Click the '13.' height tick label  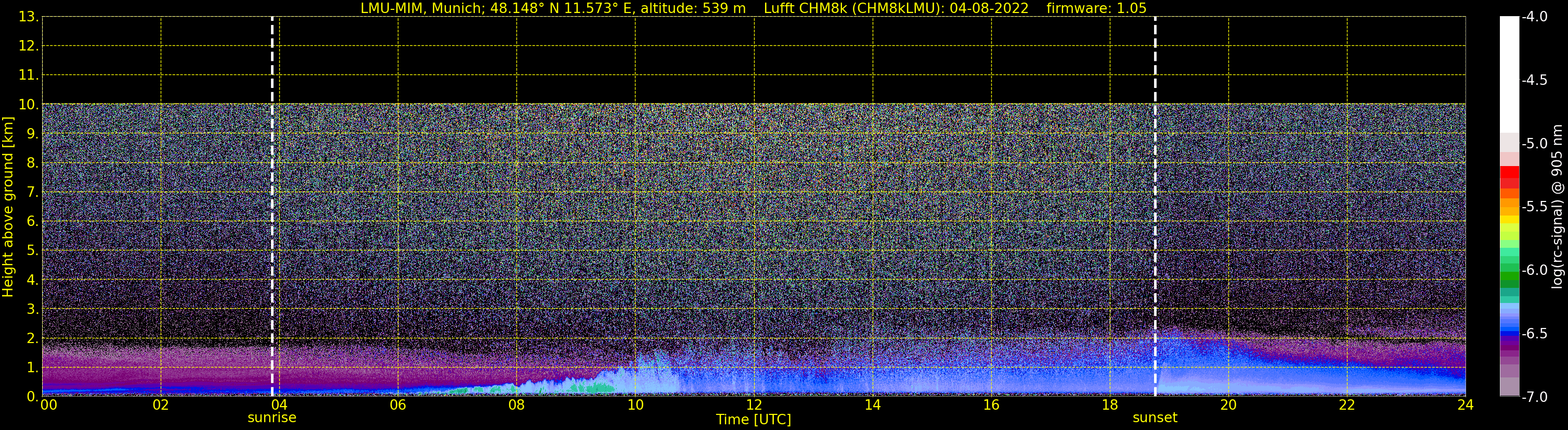pyautogui.click(x=29, y=17)
